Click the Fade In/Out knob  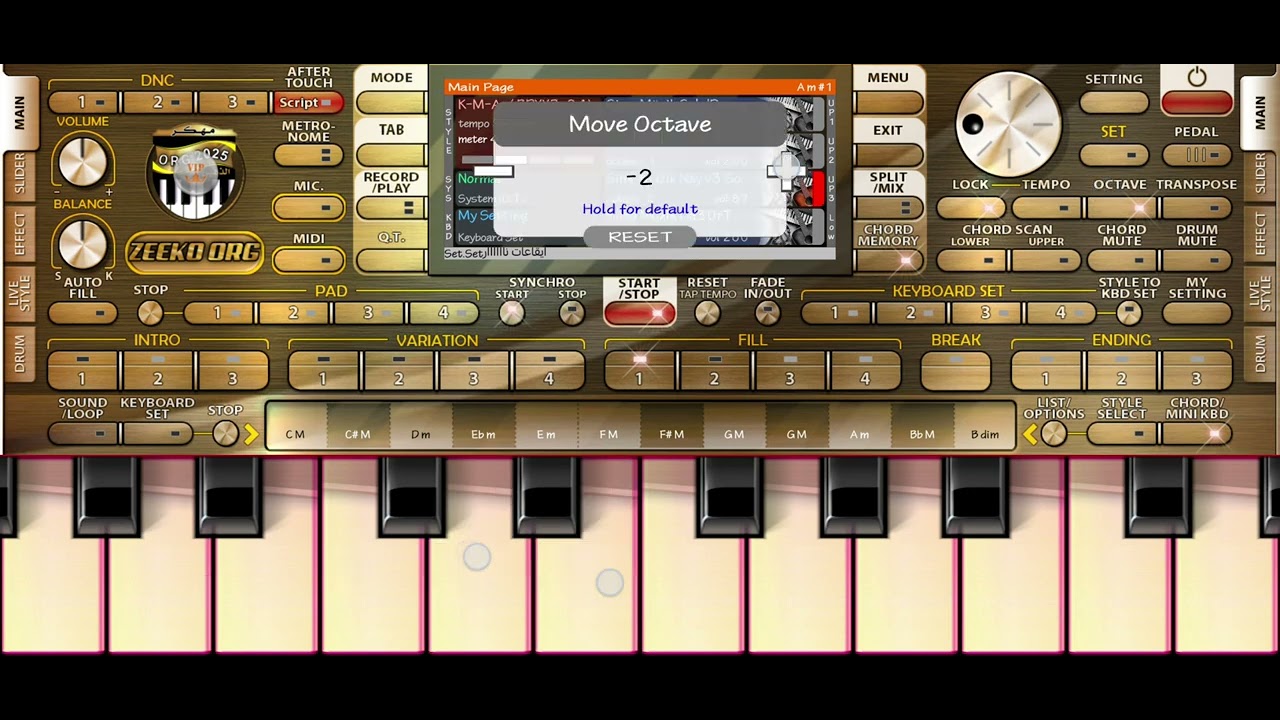pyautogui.click(x=767, y=313)
